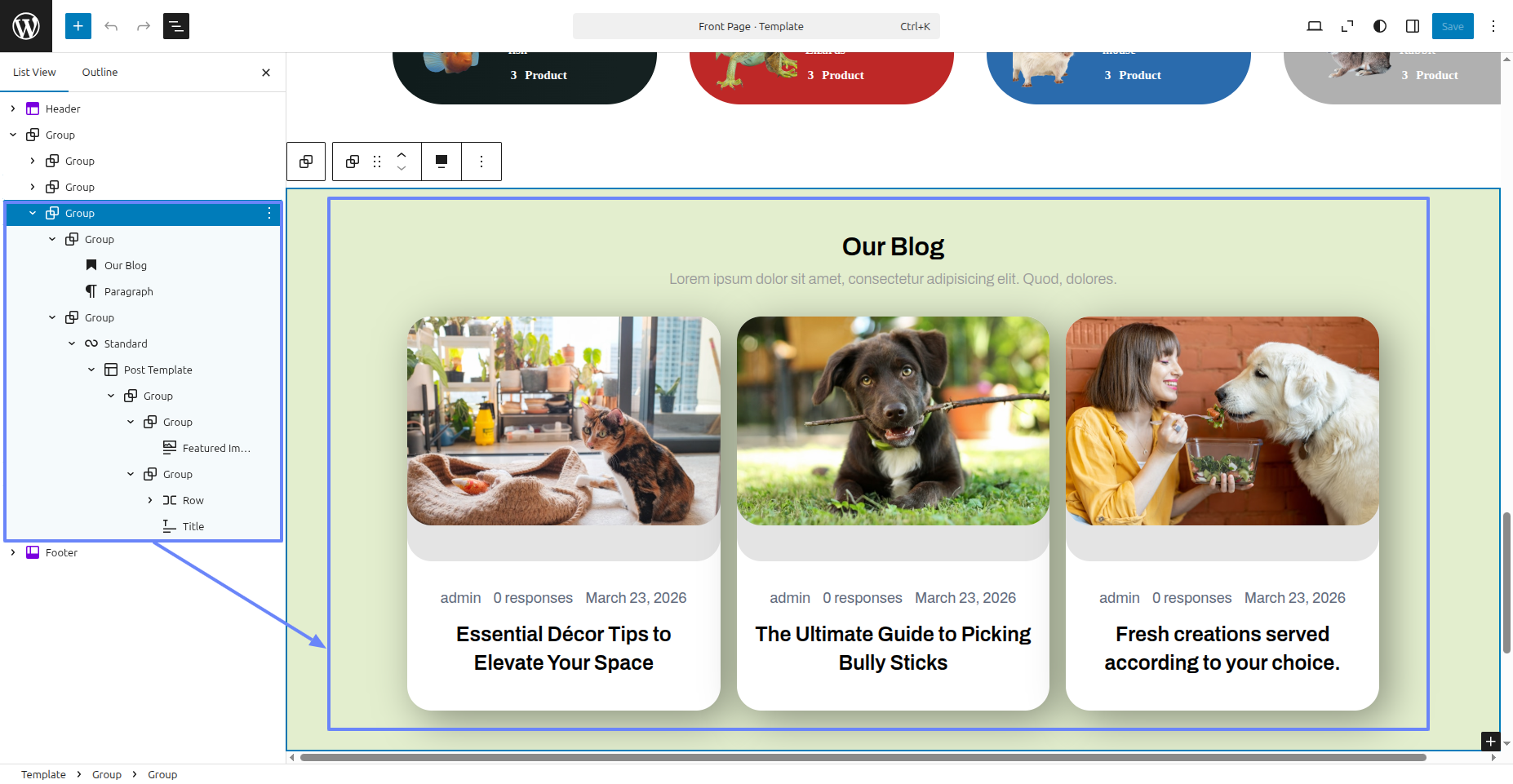Click the Save button
This screenshot has height=784, width=1513.
tap(1452, 26)
